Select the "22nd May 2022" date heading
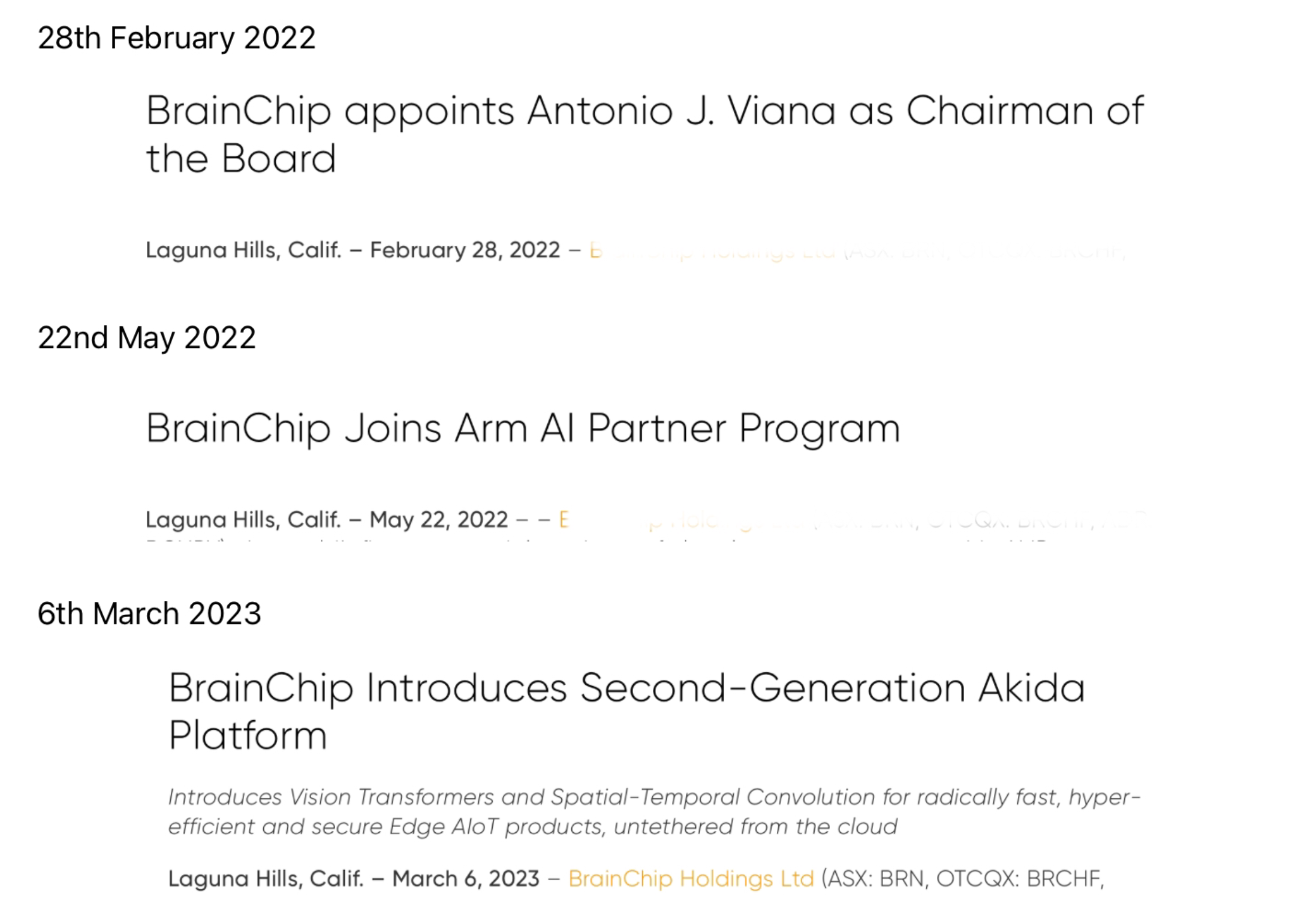 (x=147, y=338)
